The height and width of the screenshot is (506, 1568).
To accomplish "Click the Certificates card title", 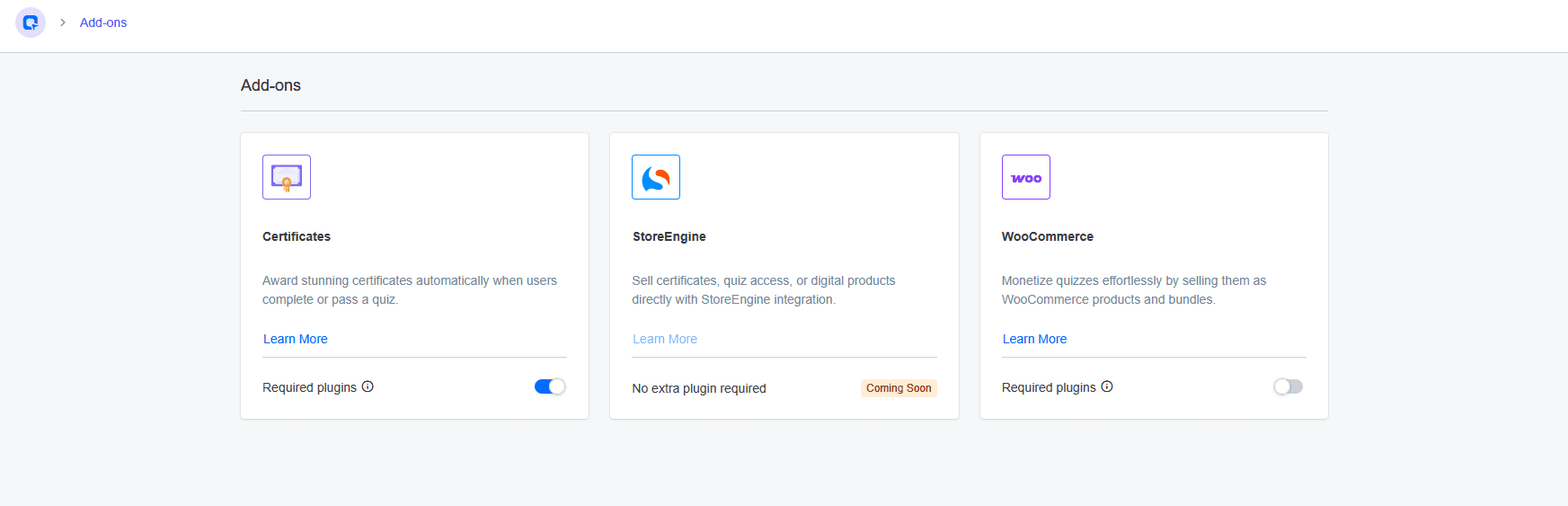I will [x=297, y=236].
